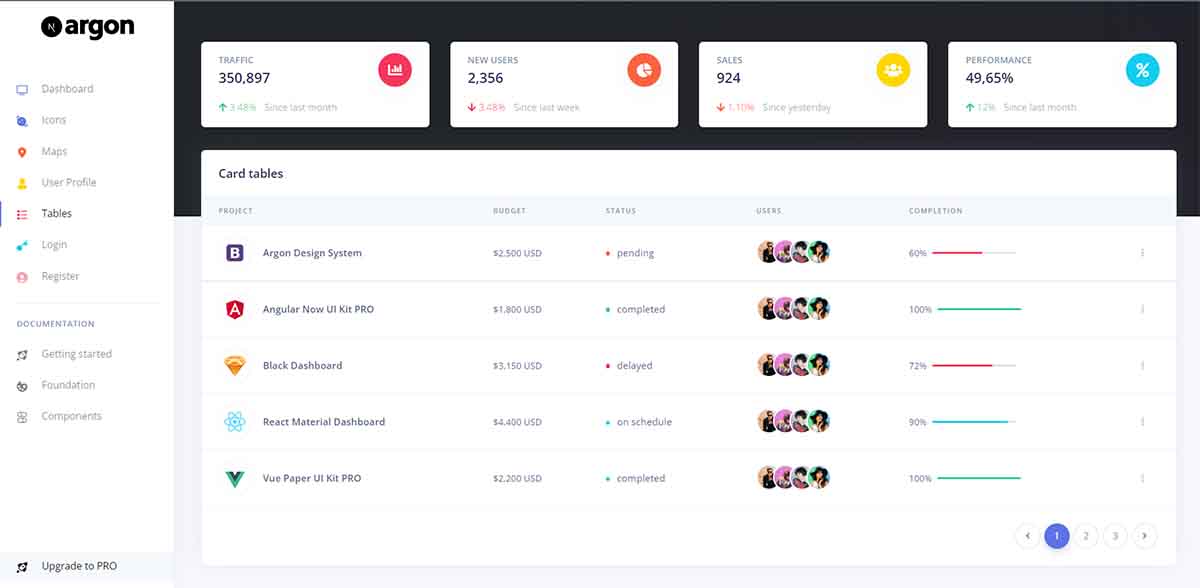Open options menu for Black Dashboard row
Viewport: 1200px width, 588px height.
pos(1142,366)
